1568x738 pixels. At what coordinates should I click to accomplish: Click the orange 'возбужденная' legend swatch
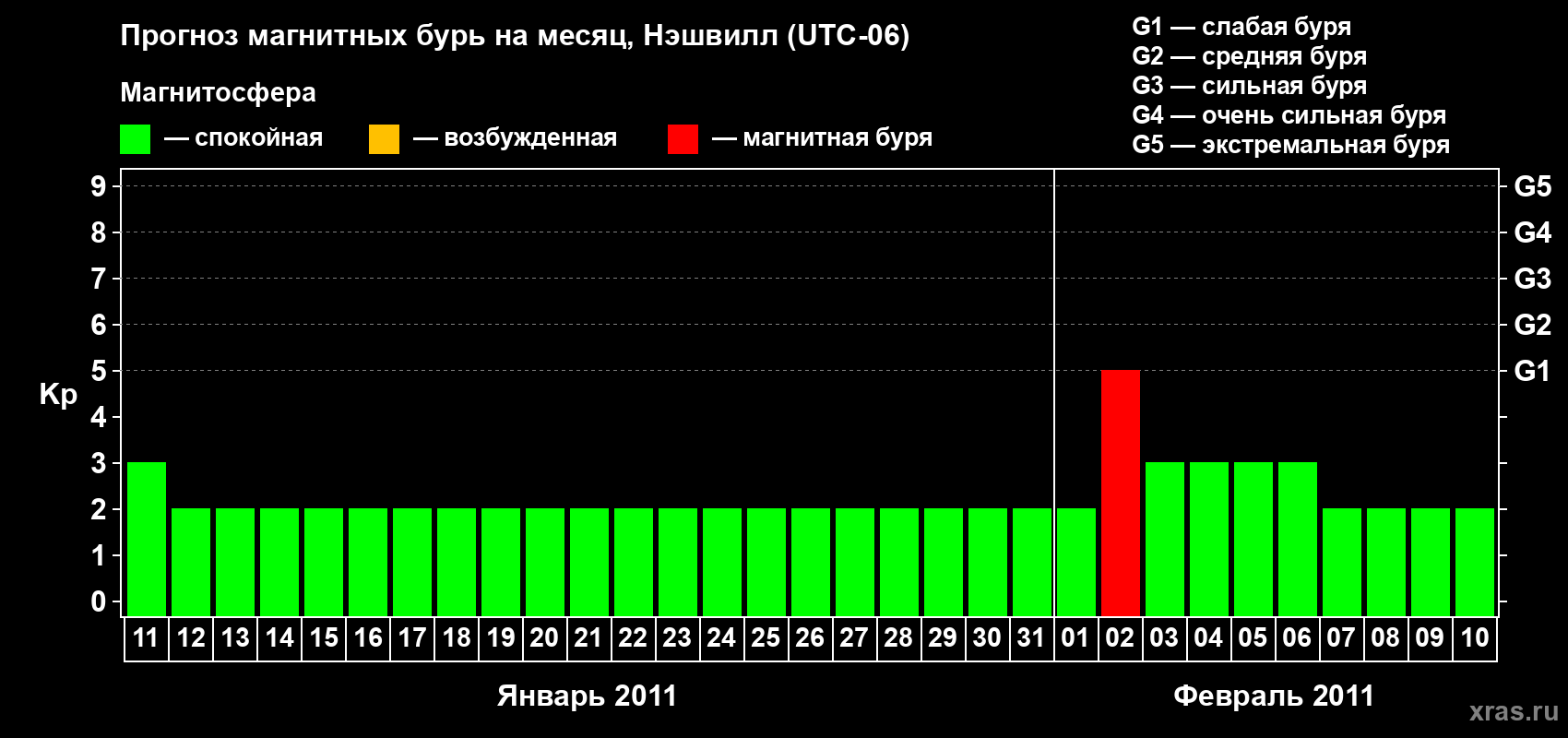click(x=384, y=139)
